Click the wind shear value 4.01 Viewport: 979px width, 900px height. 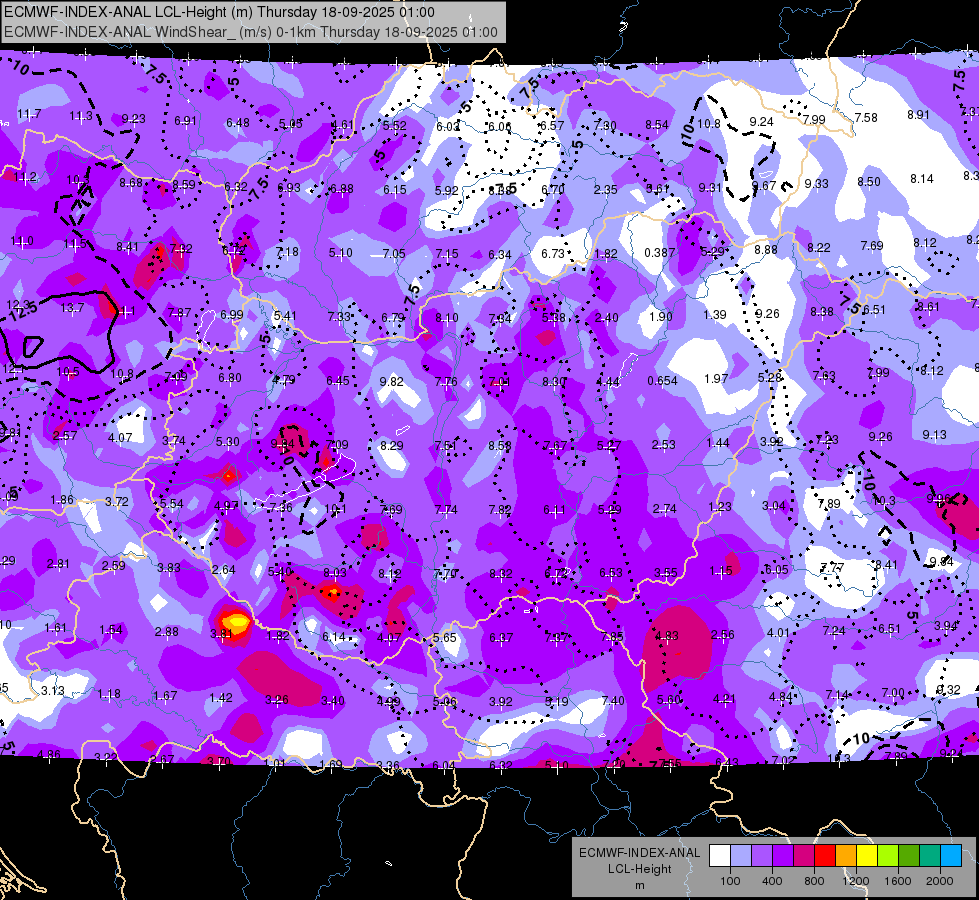(778, 632)
